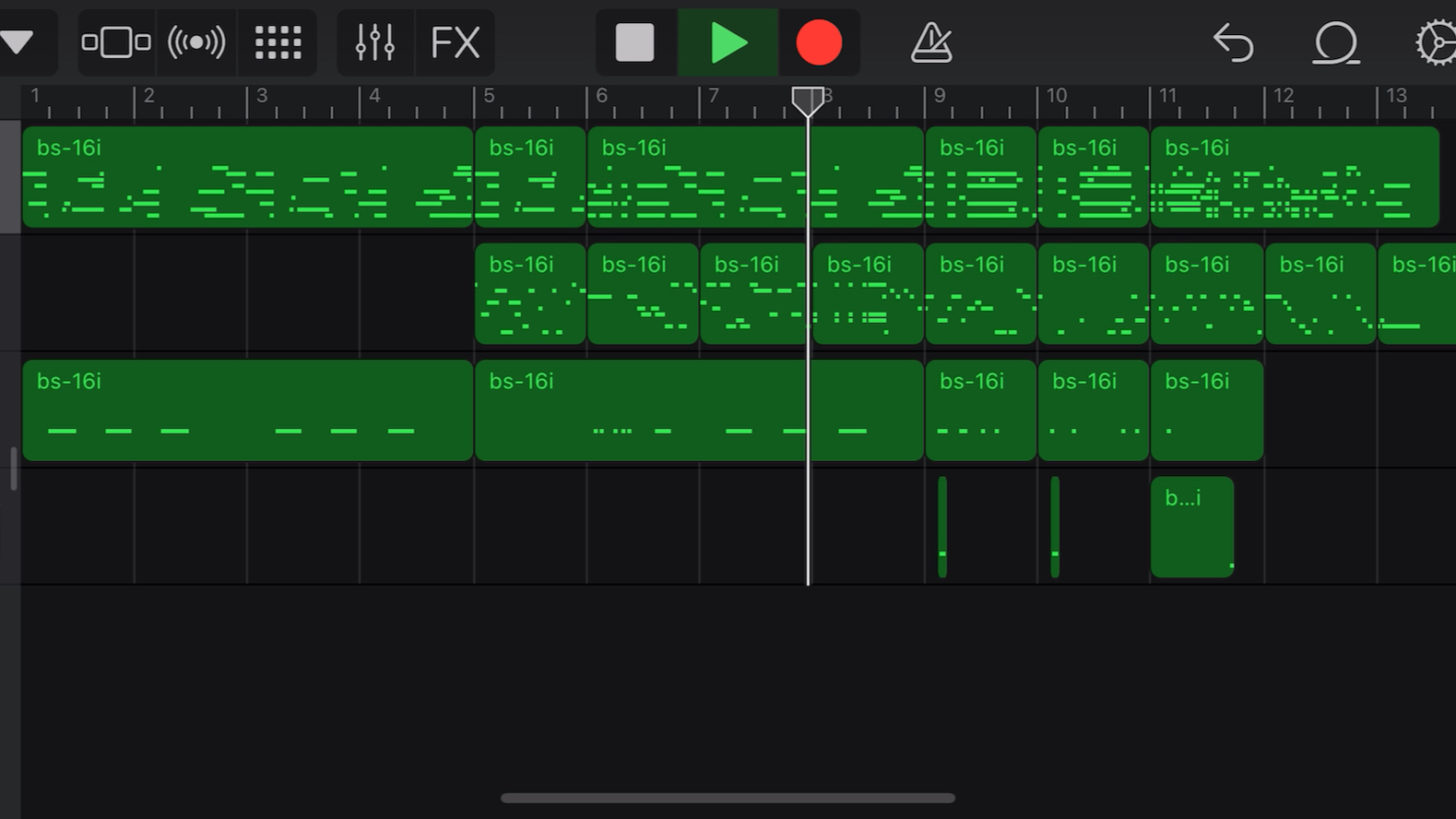Open the track controls mixer icon
Viewport: 1456px width, 819px height.
pos(375,42)
